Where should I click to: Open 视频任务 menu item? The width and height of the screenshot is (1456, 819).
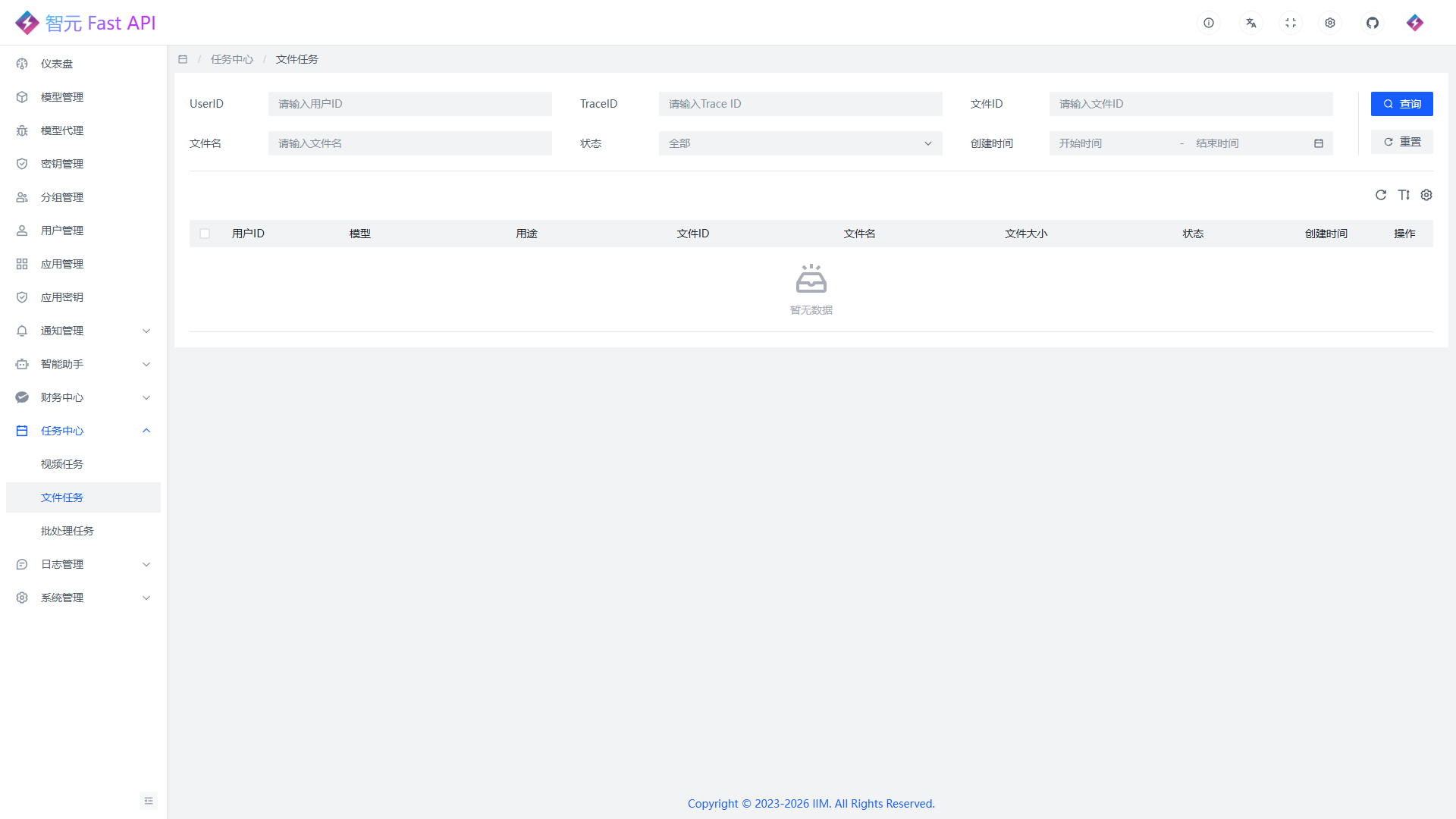62,464
